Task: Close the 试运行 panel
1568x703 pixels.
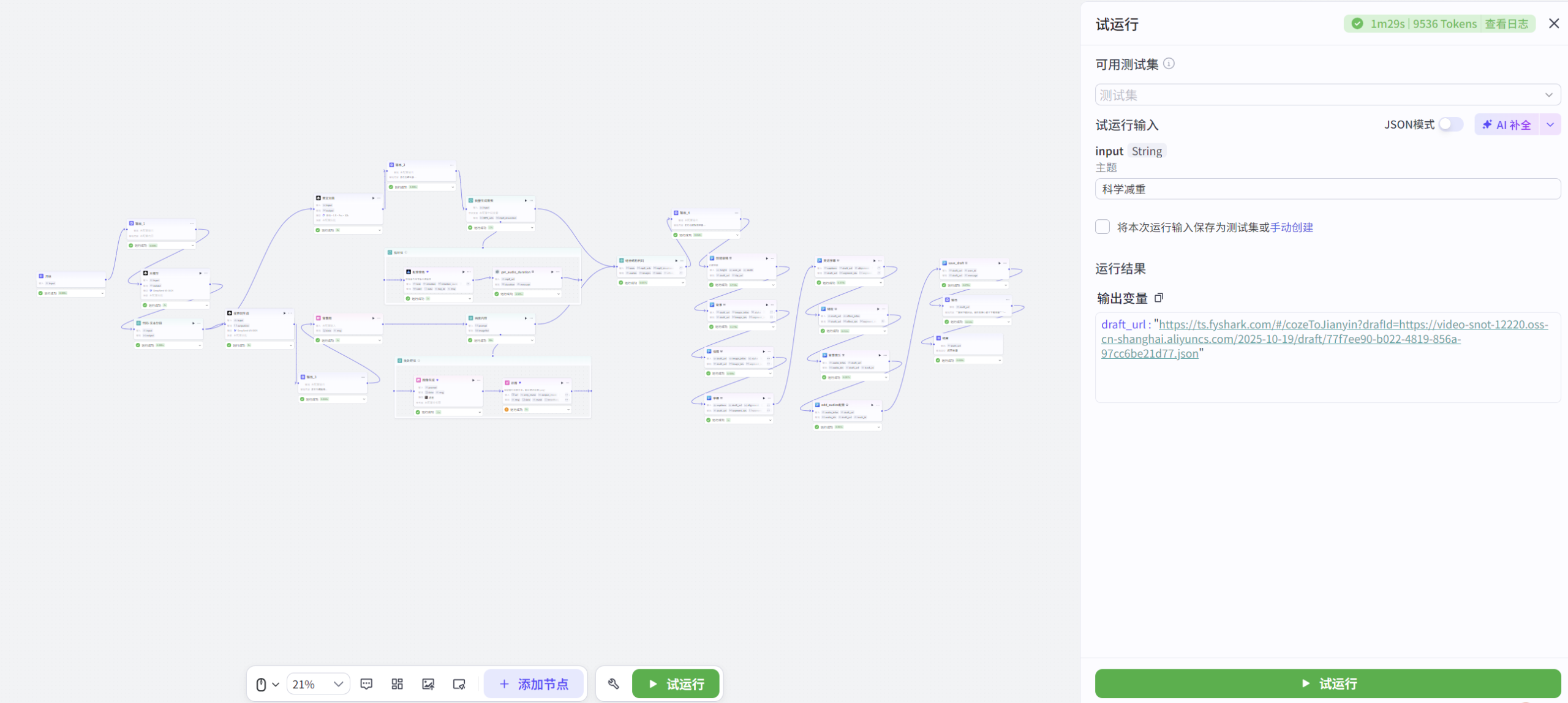Action: (x=1553, y=24)
